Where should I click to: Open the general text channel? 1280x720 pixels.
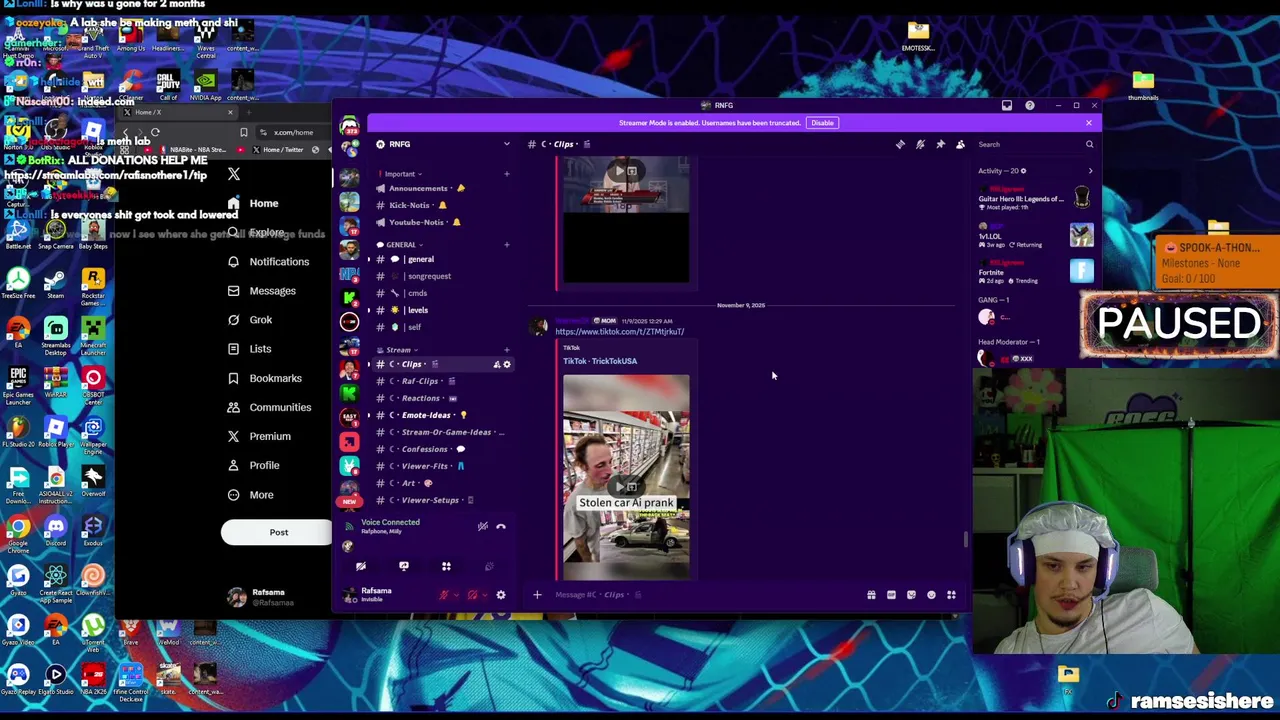coord(443,259)
